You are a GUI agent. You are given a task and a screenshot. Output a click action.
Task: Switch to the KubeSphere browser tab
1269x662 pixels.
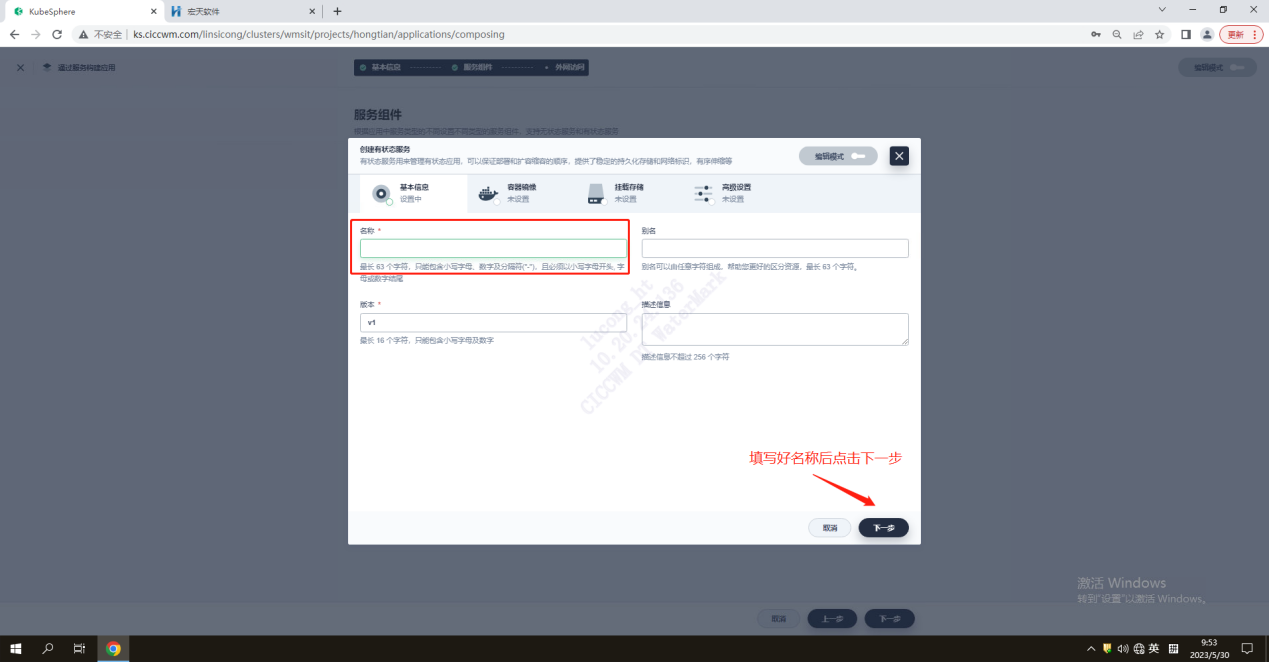click(82, 11)
